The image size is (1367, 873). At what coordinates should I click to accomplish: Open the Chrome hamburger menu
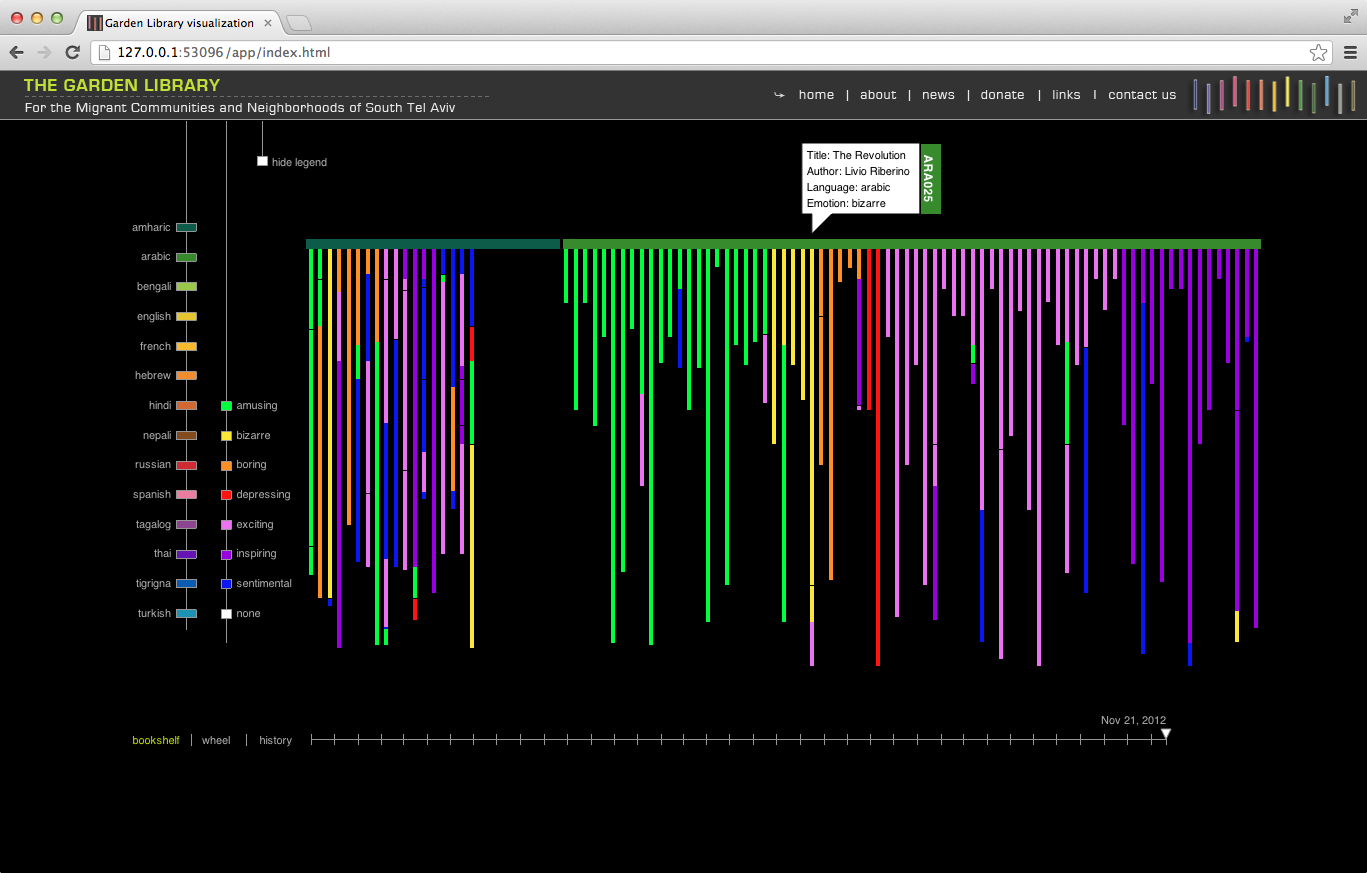point(1349,53)
